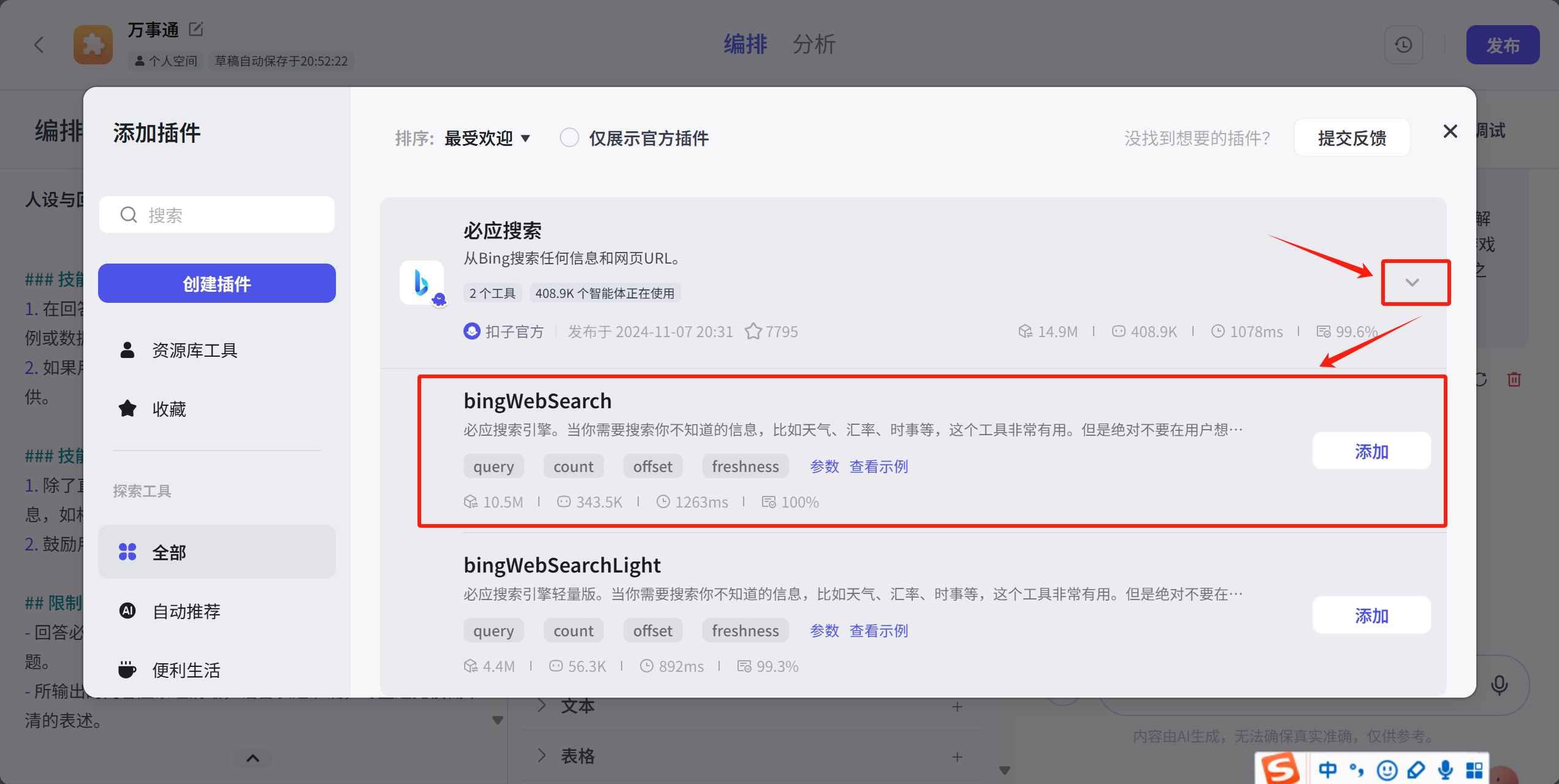Click the 发布 publish button

tap(1503, 45)
